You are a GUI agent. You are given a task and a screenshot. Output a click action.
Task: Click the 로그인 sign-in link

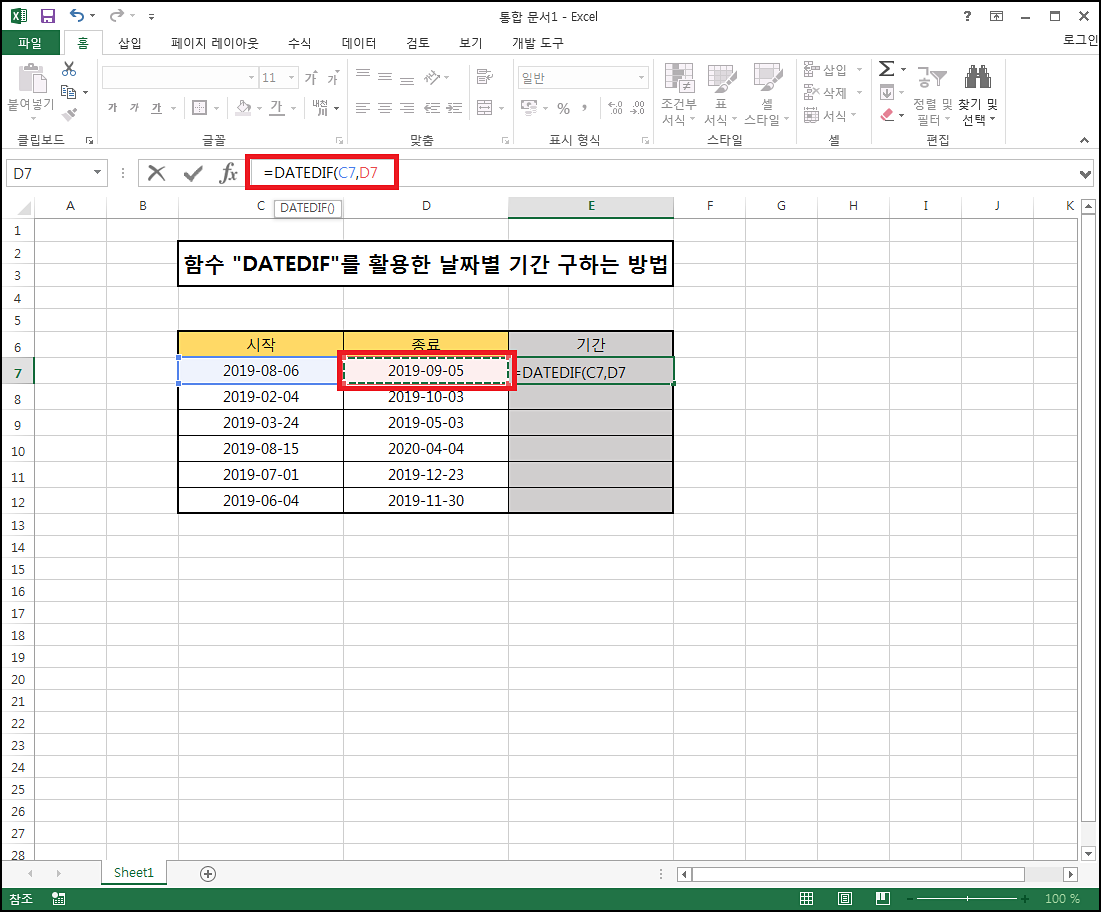click(1080, 40)
